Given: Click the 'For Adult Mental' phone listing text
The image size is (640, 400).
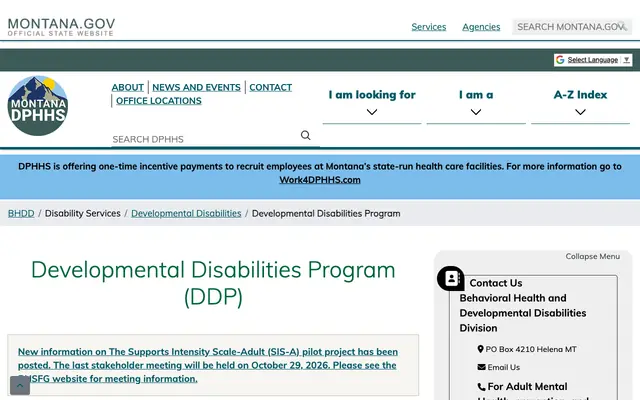Looking at the screenshot, I should click(527, 387).
